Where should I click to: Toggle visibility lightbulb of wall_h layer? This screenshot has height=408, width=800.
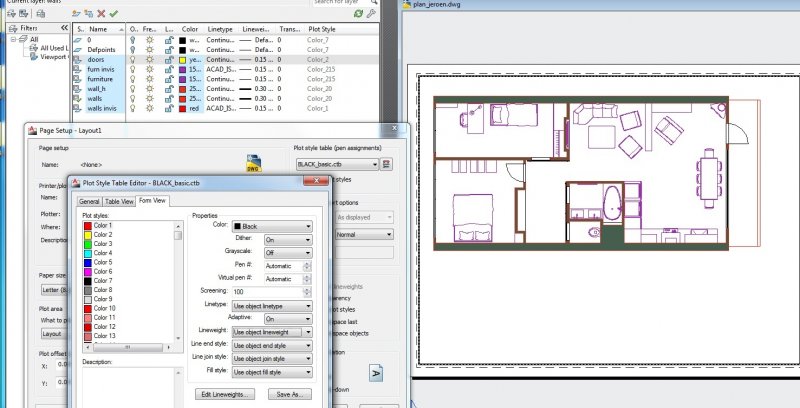click(x=135, y=88)
